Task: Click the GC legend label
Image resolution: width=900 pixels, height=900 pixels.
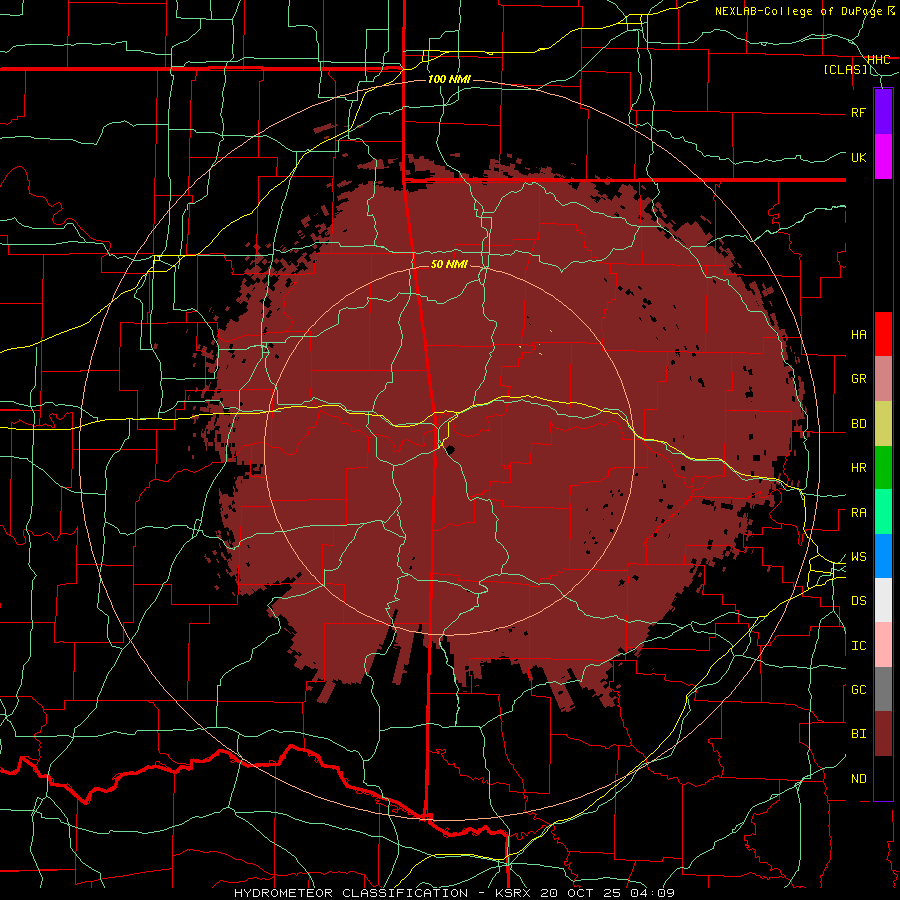Action: coord(859,690)
